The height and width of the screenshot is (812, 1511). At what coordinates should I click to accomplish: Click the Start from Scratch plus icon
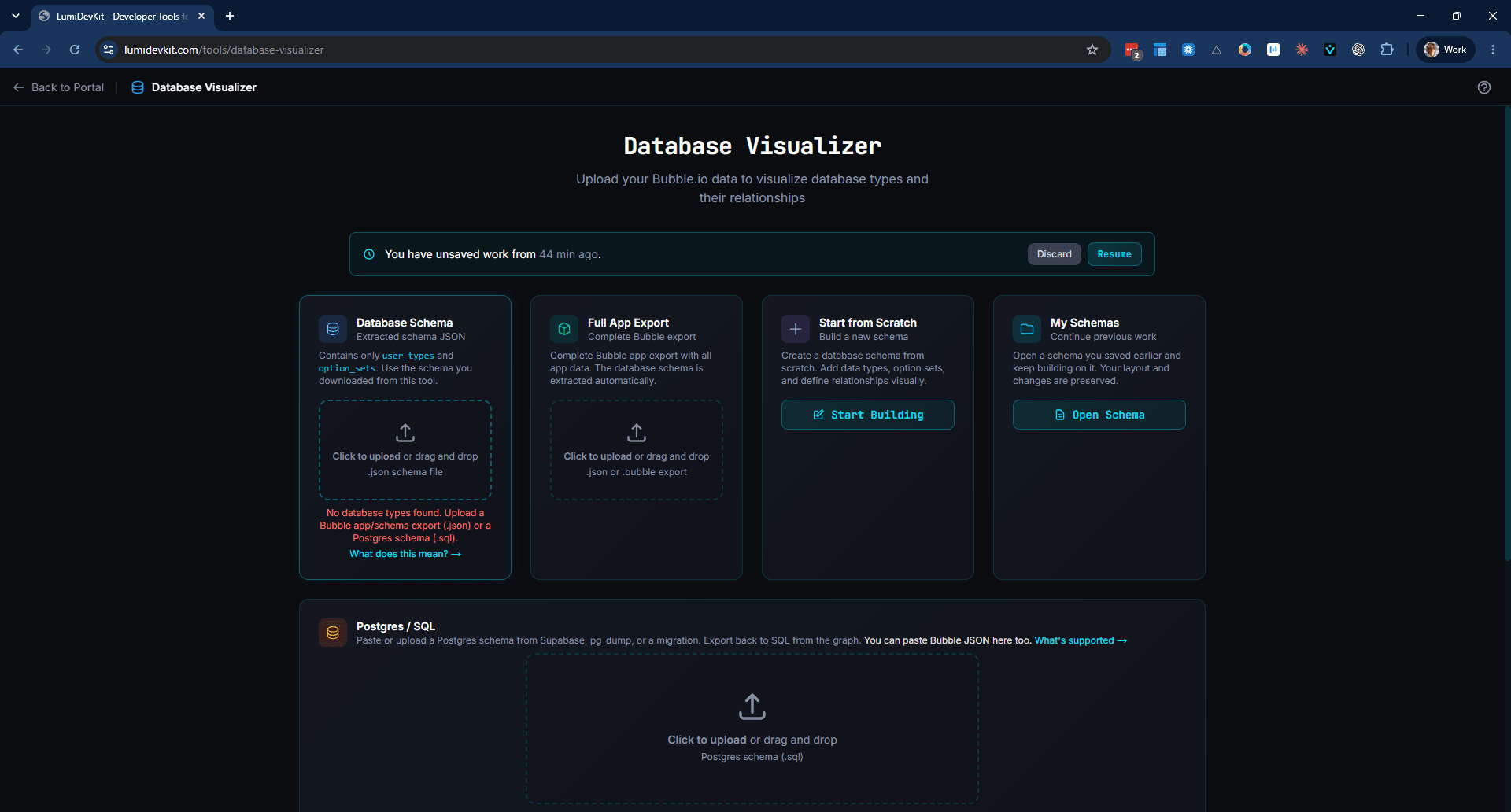pyautogui.click(x=796, y=329)
